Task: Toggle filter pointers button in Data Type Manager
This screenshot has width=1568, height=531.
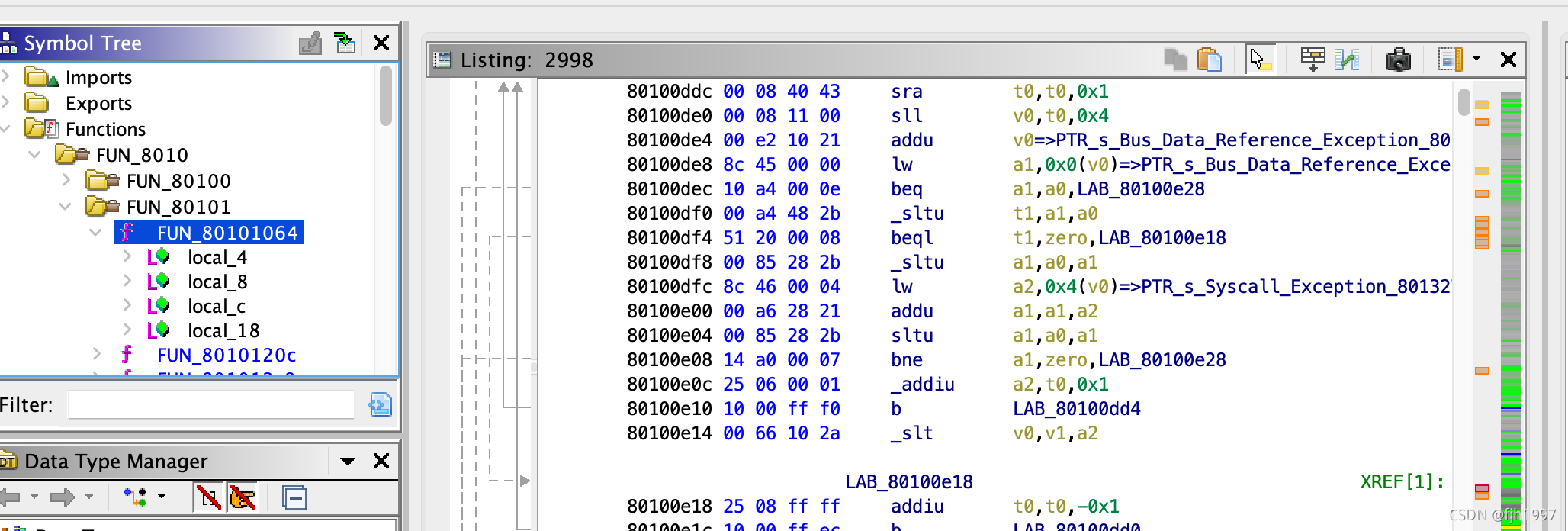Action: pyautogui.click(x=242, y=497)
